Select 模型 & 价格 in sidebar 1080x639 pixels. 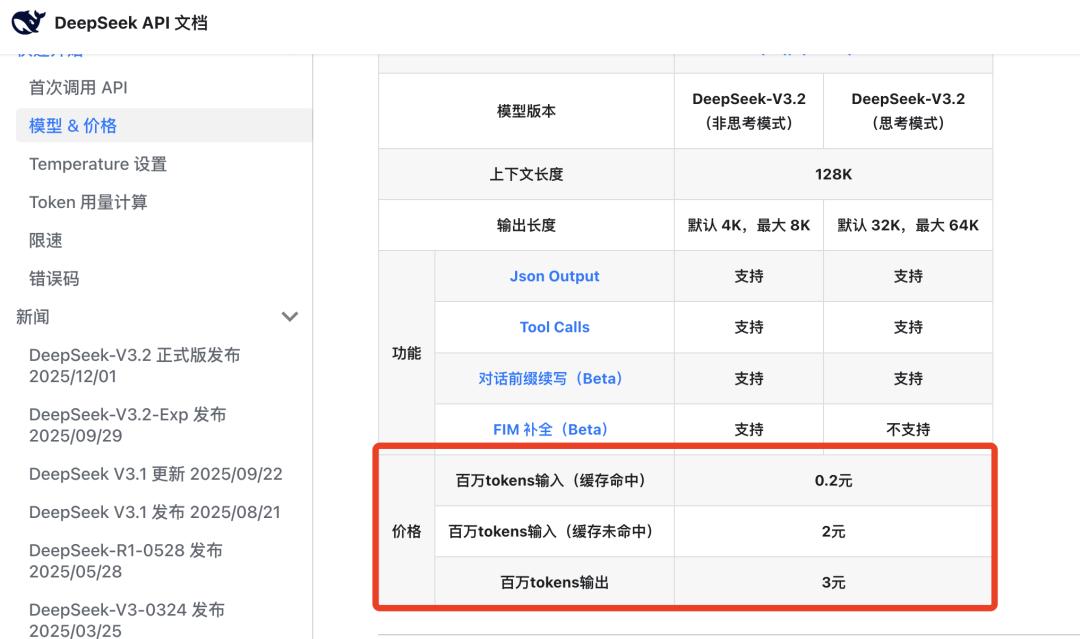point(73,126)
